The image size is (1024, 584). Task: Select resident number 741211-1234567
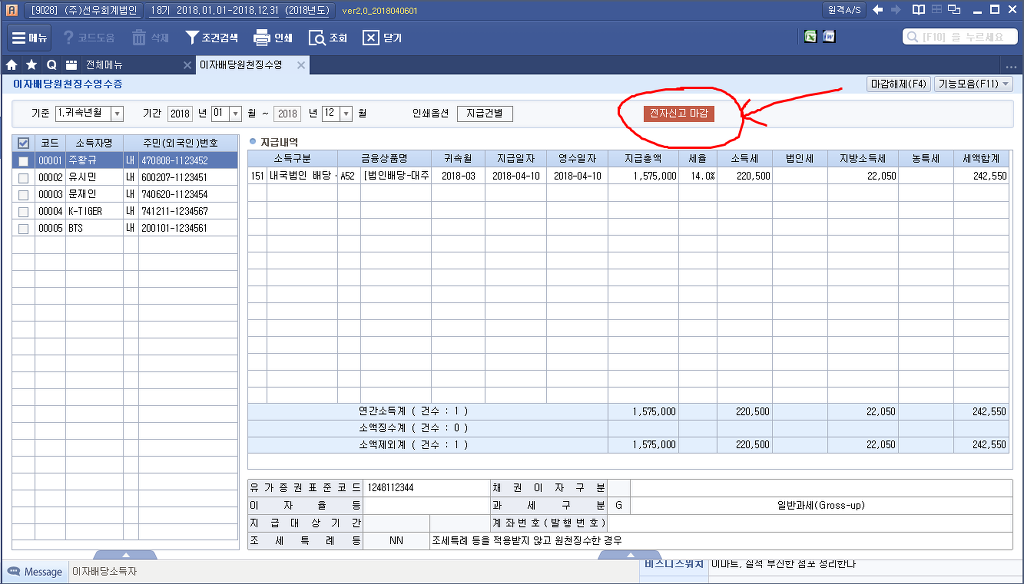(x=174, y=212)
